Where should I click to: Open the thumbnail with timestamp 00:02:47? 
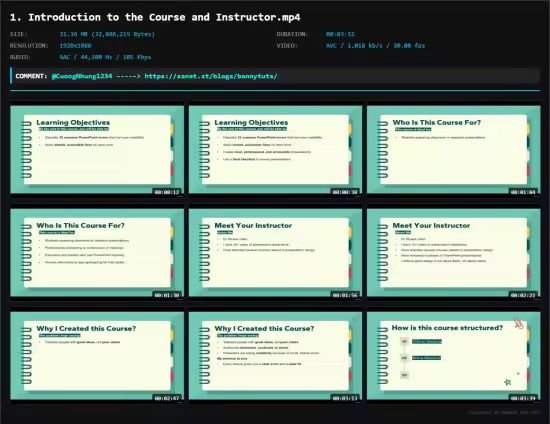(97, 356)
